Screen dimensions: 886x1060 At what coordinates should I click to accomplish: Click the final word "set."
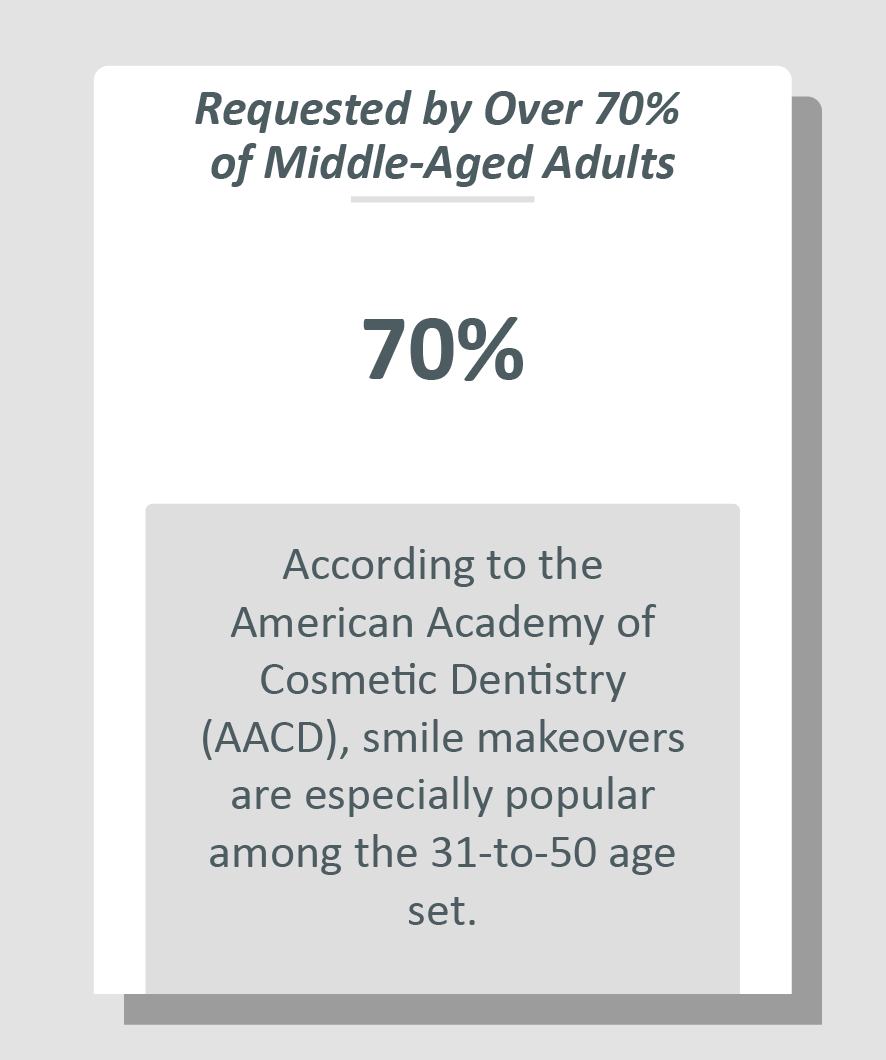tap(442, 912)
